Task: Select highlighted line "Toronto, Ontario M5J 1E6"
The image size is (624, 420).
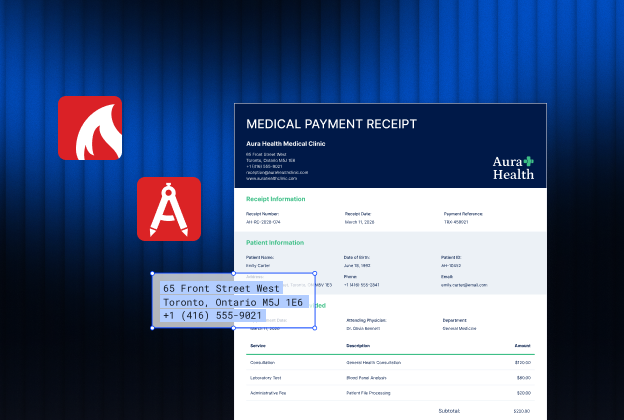Action: click(x=233, y=302)
